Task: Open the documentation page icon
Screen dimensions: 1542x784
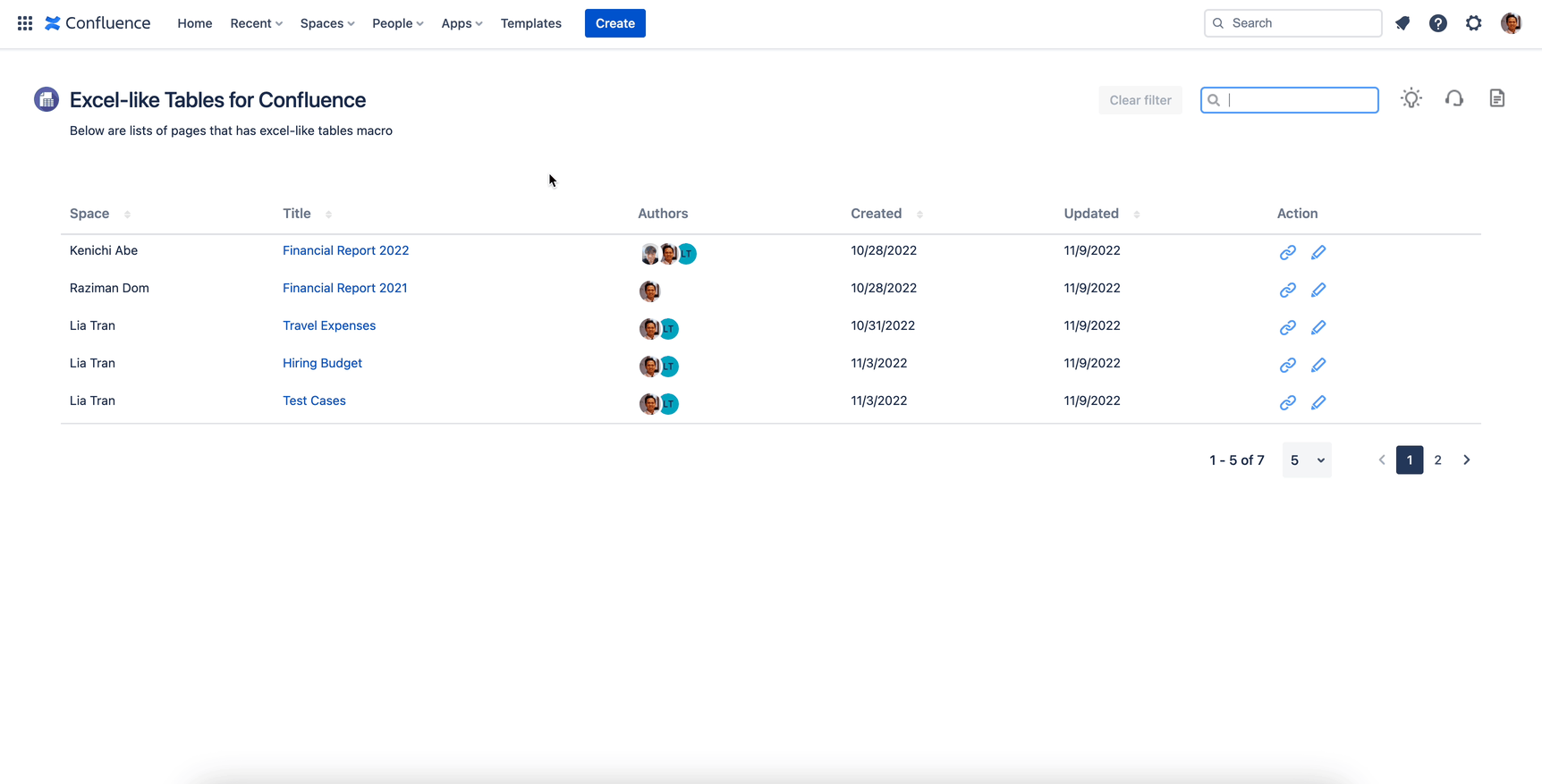Action: click(1496, 99)
